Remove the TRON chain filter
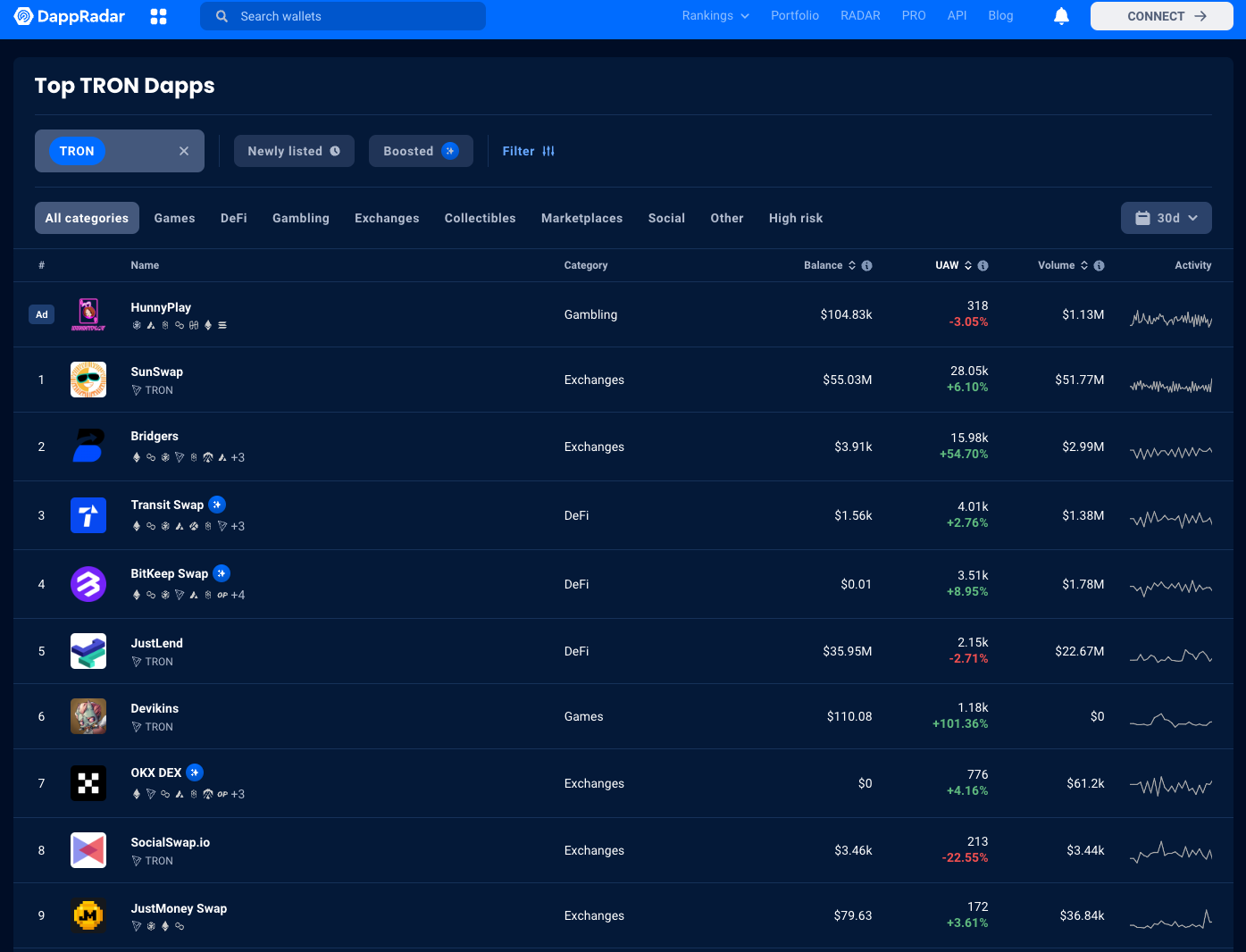Viewport: 1246px width, 952px height. tap(184, 151)
